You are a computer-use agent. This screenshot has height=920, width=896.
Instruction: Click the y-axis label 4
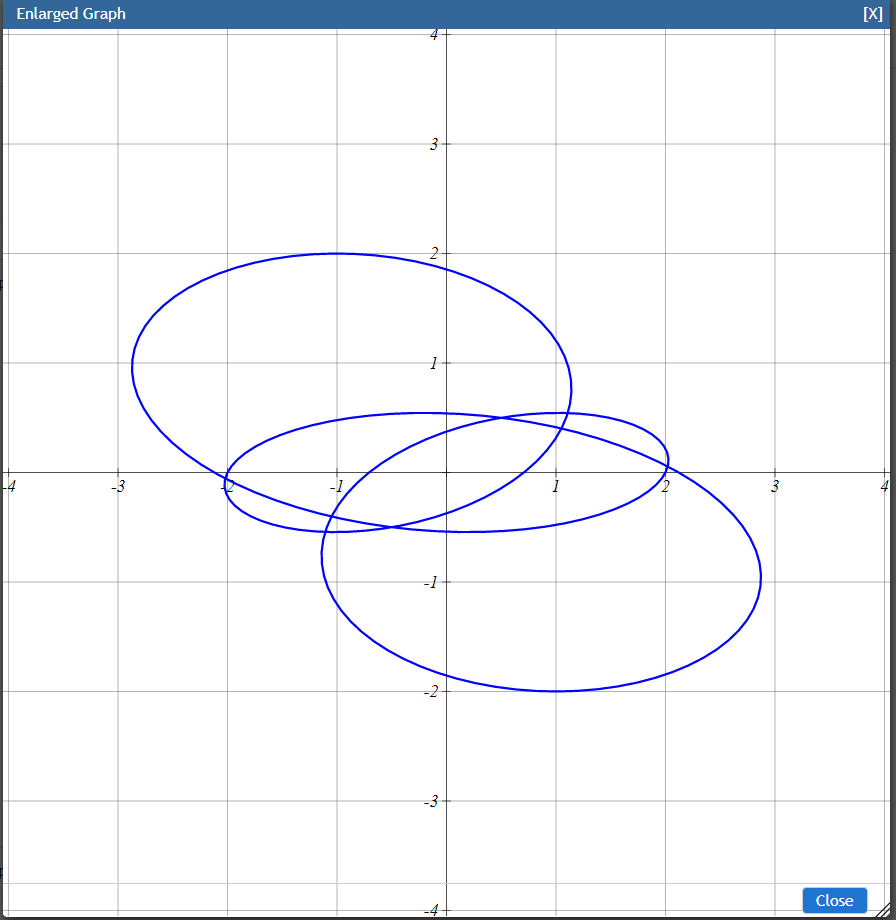tap(432, 34)
